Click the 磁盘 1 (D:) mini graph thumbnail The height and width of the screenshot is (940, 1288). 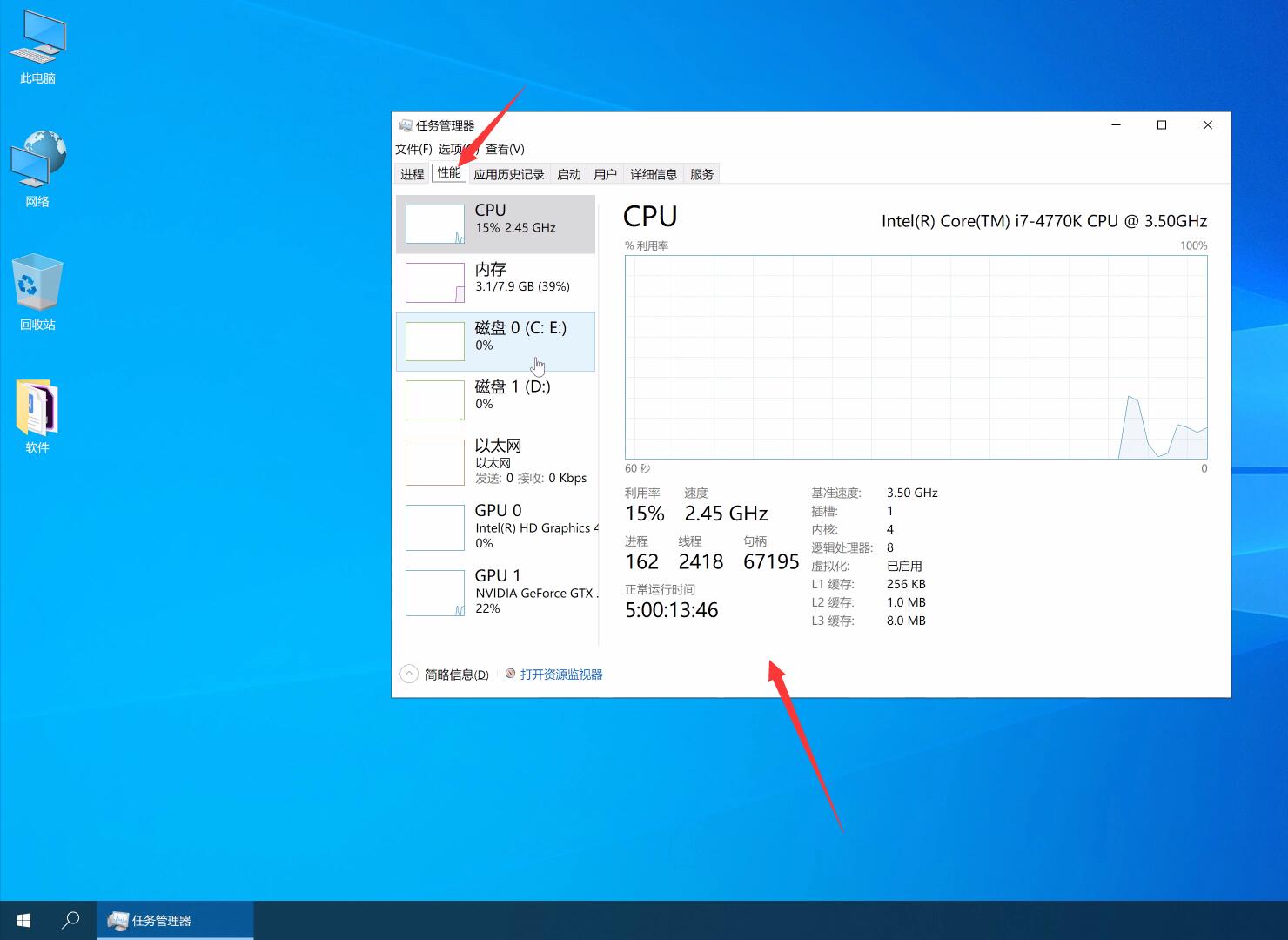point(435,400)
